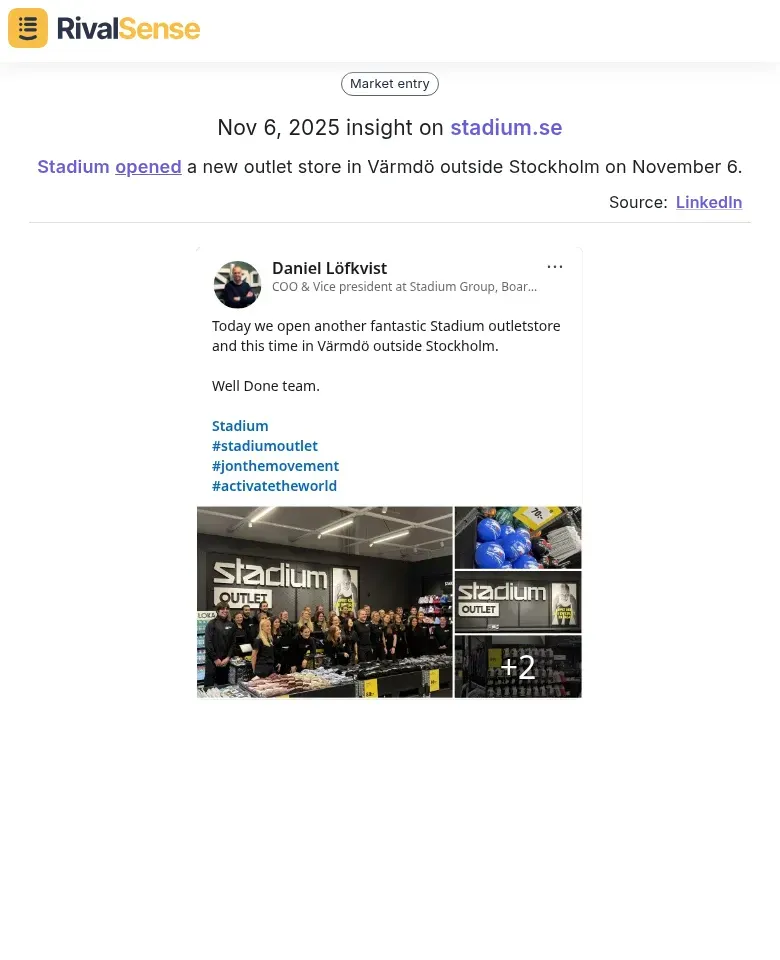This screenshot has height=960, width=780.
Task: Click the large store team group photo
Action: pyautogui.click(x=324, y=601)
